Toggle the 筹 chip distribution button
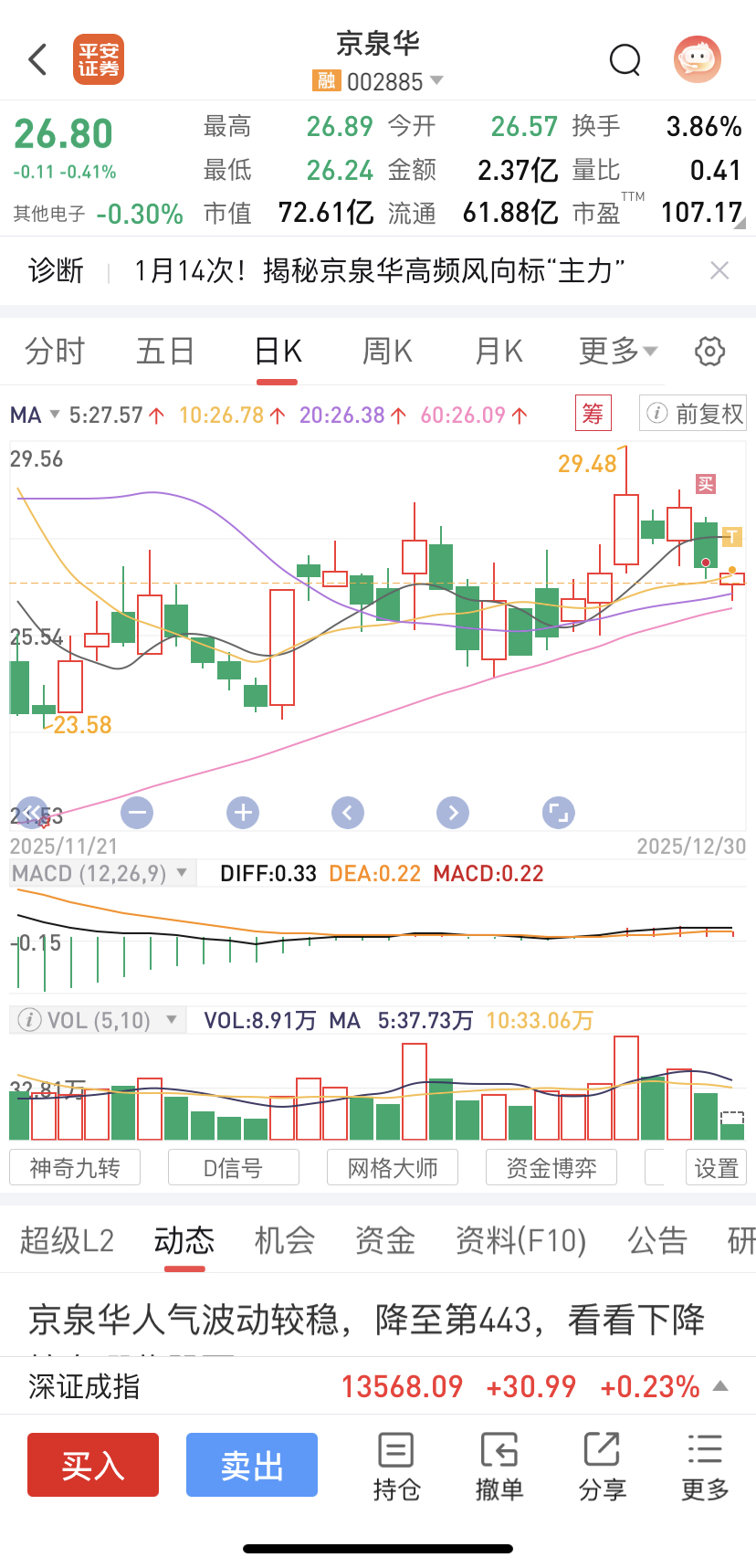This screenshot has width=756, height=1568. [x=593, y=414]
